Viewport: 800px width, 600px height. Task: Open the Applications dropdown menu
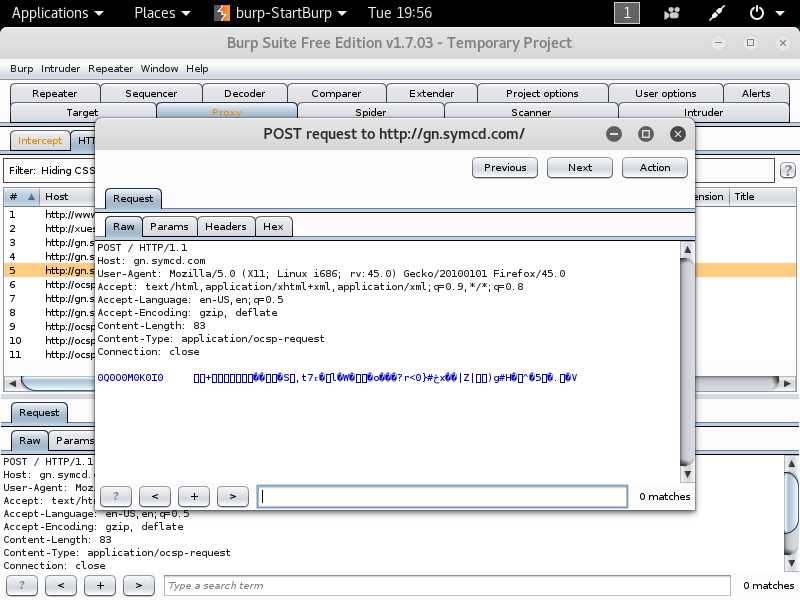point(57,13)
